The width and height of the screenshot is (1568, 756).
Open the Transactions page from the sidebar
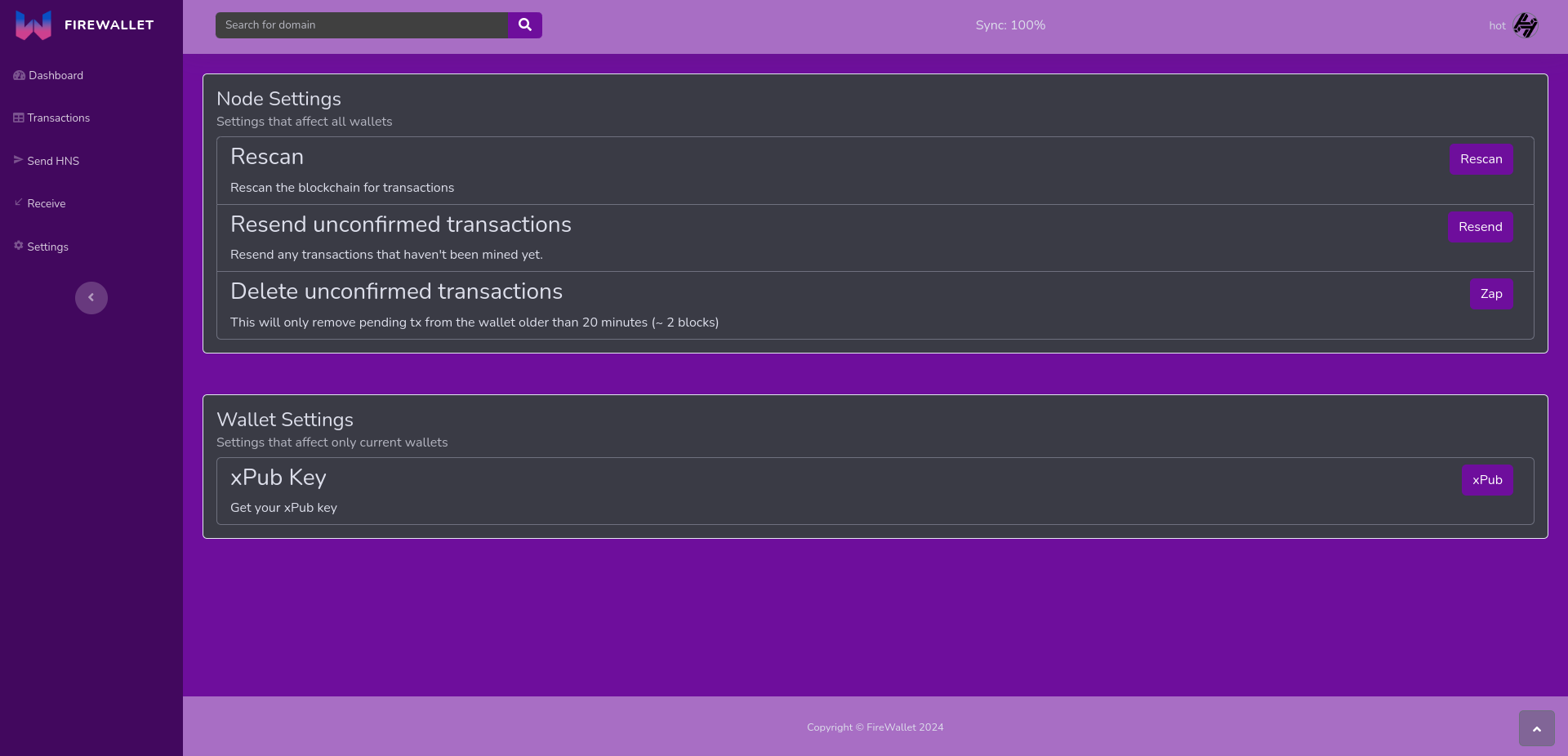[x=57, y=118]
